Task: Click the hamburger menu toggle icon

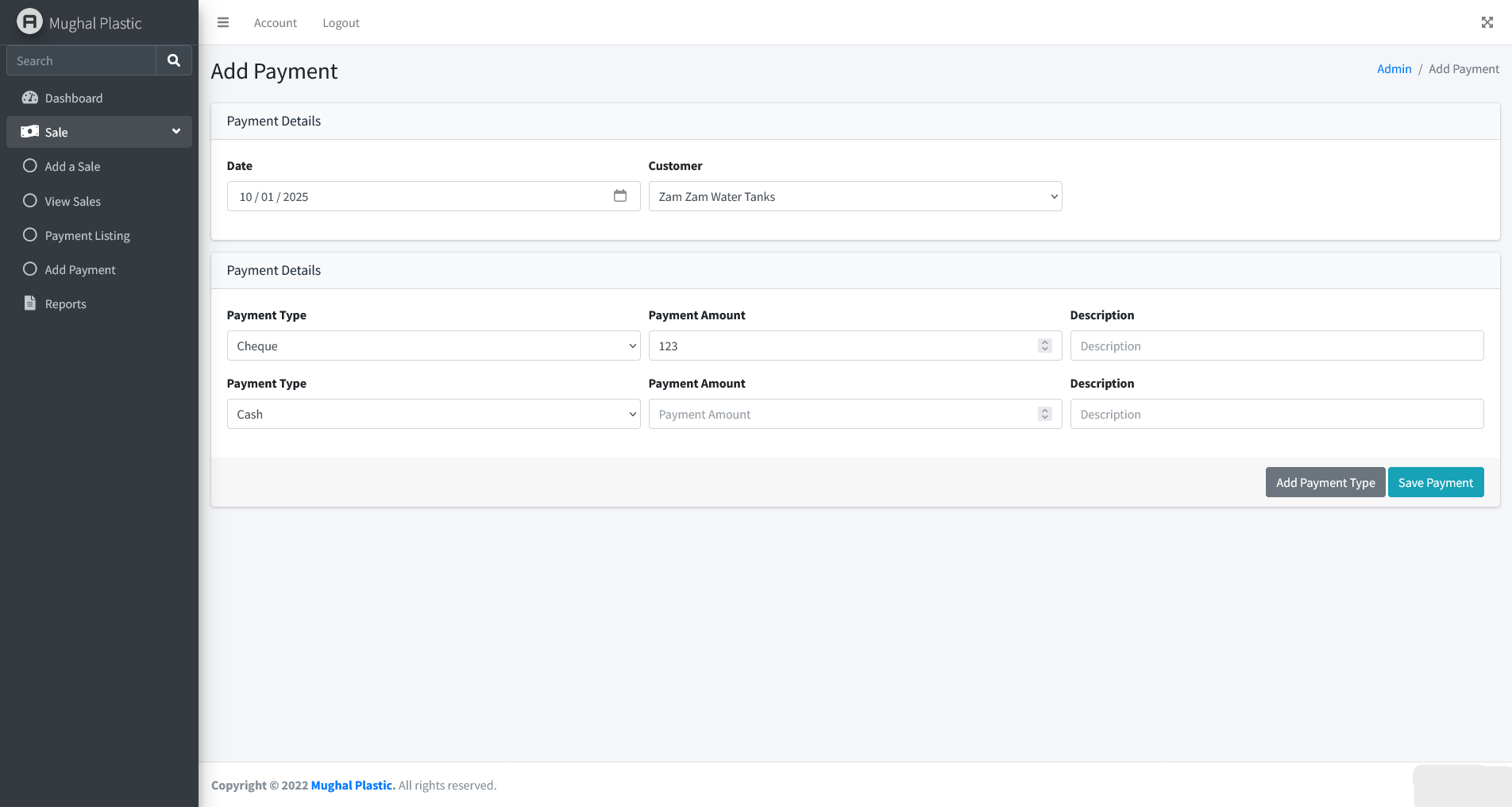Action: 223,23
